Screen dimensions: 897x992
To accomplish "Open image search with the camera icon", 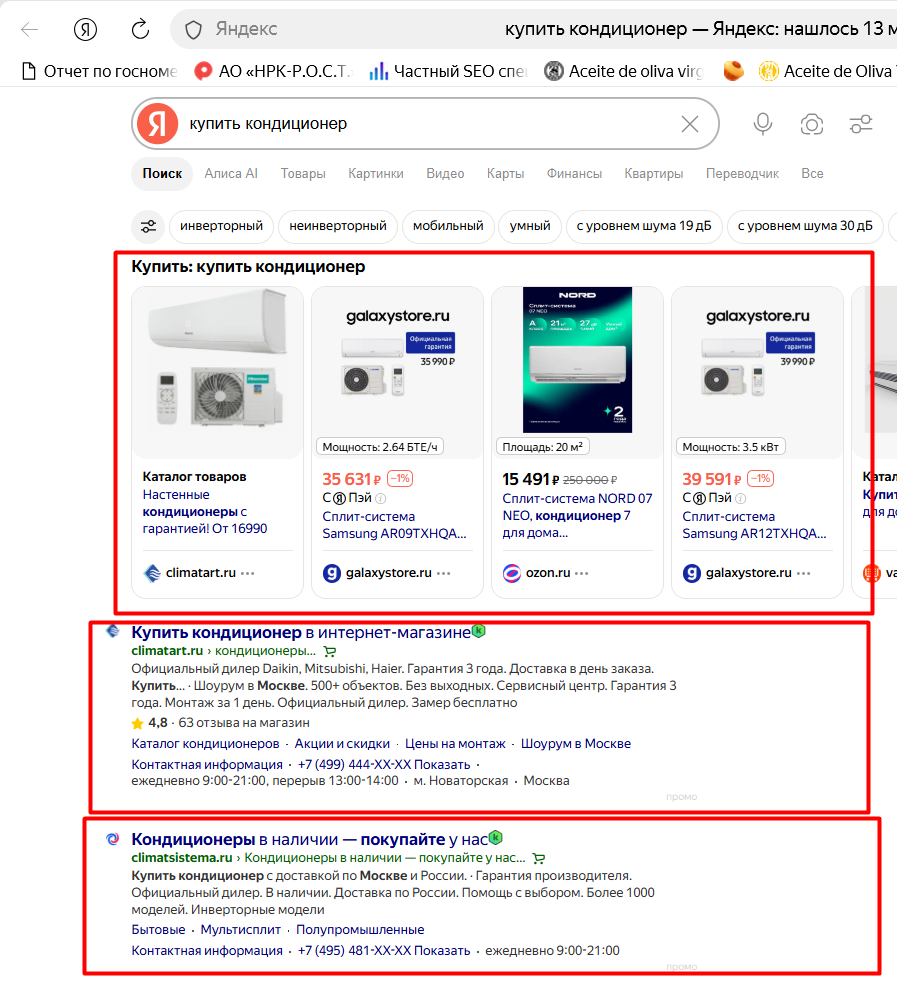I will click(x=812, y=124).
